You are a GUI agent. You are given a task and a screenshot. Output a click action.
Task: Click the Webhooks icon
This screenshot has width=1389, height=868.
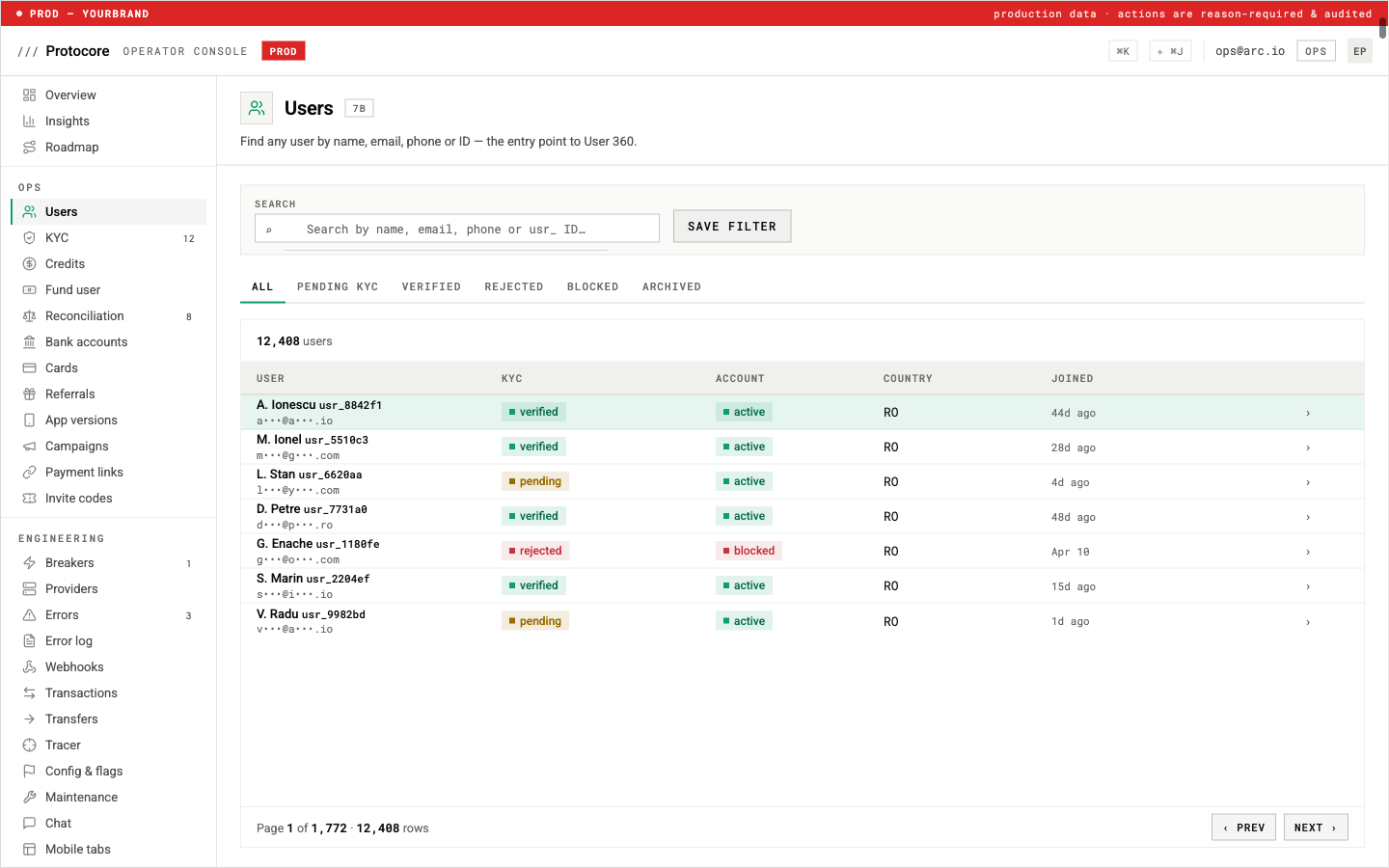[x=29, y=667]
